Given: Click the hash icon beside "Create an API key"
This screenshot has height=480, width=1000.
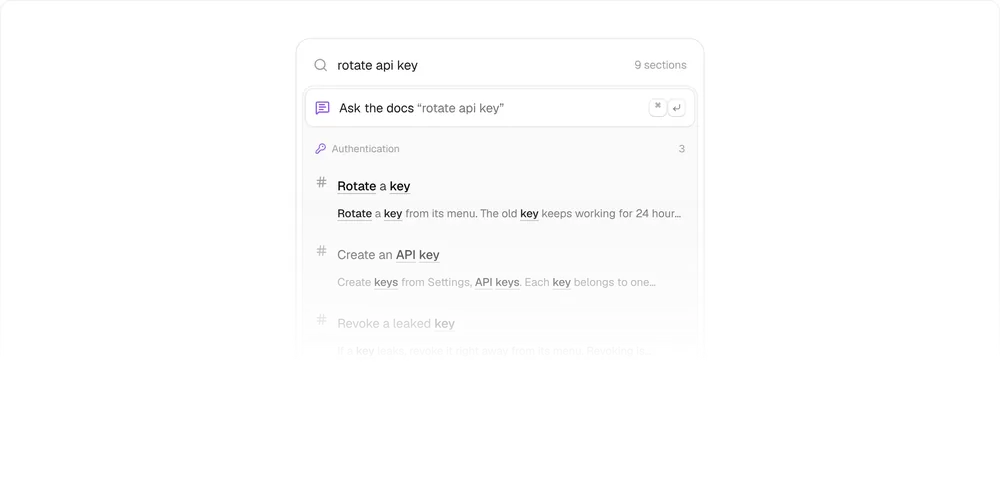Looking at the screenshot, I should point(321,251).
